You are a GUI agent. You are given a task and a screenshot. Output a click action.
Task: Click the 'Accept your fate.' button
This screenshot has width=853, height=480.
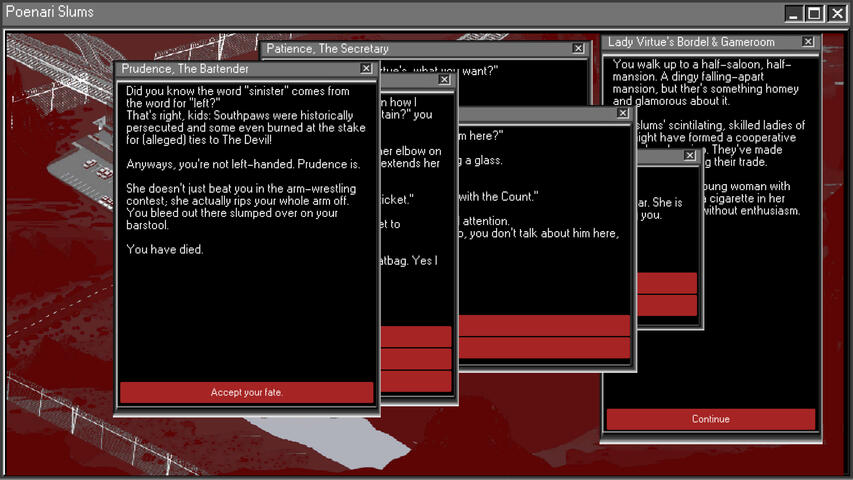coord(246,392)
